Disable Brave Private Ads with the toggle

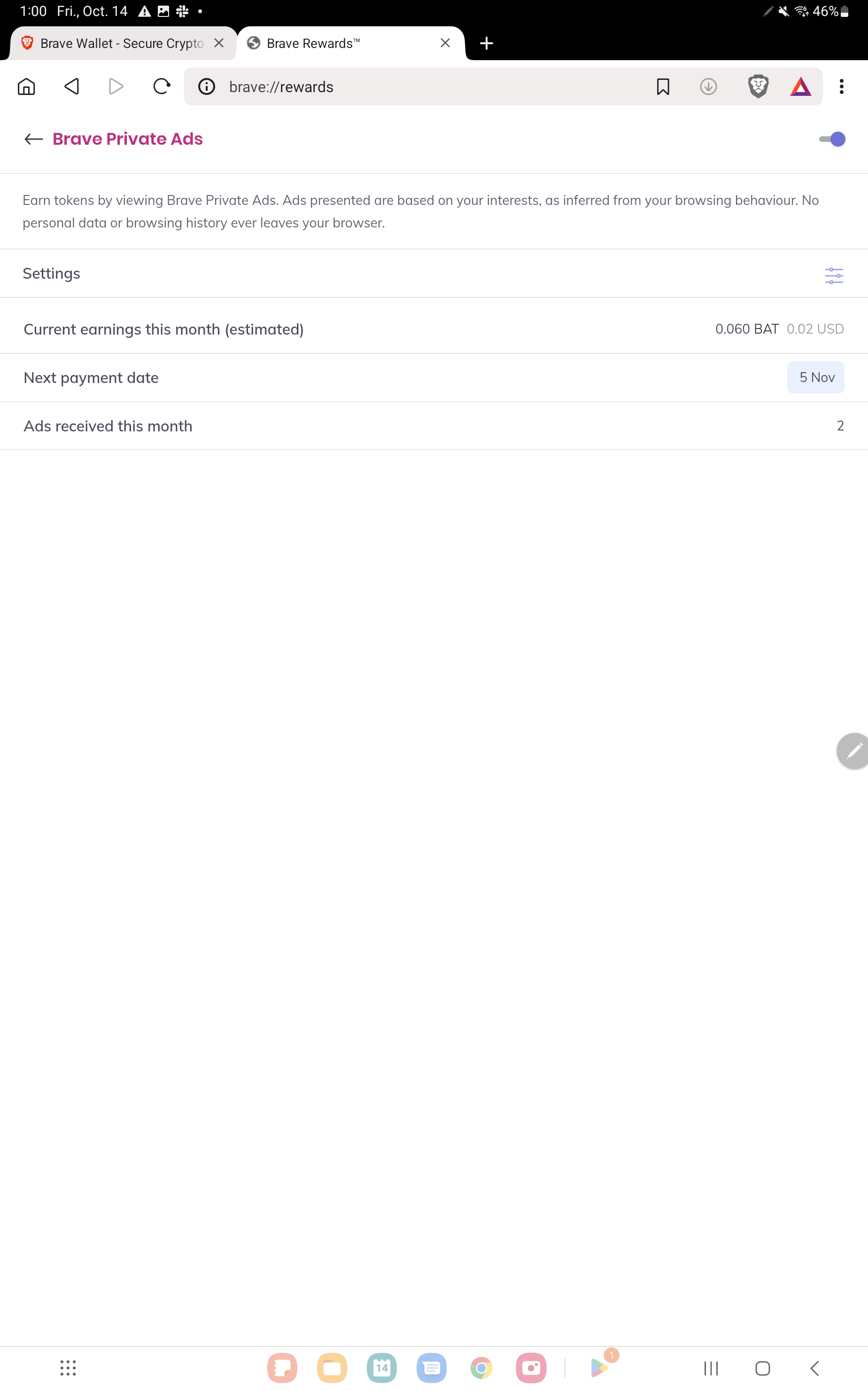[832, 139]
